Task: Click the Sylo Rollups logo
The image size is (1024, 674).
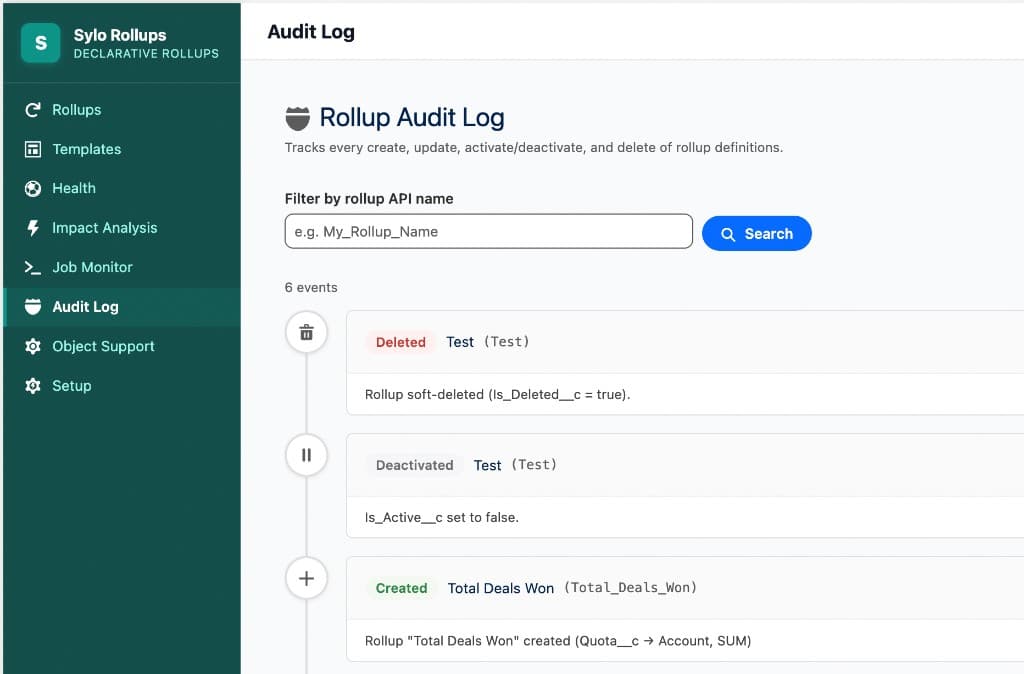Action: (x=40, y=43)
